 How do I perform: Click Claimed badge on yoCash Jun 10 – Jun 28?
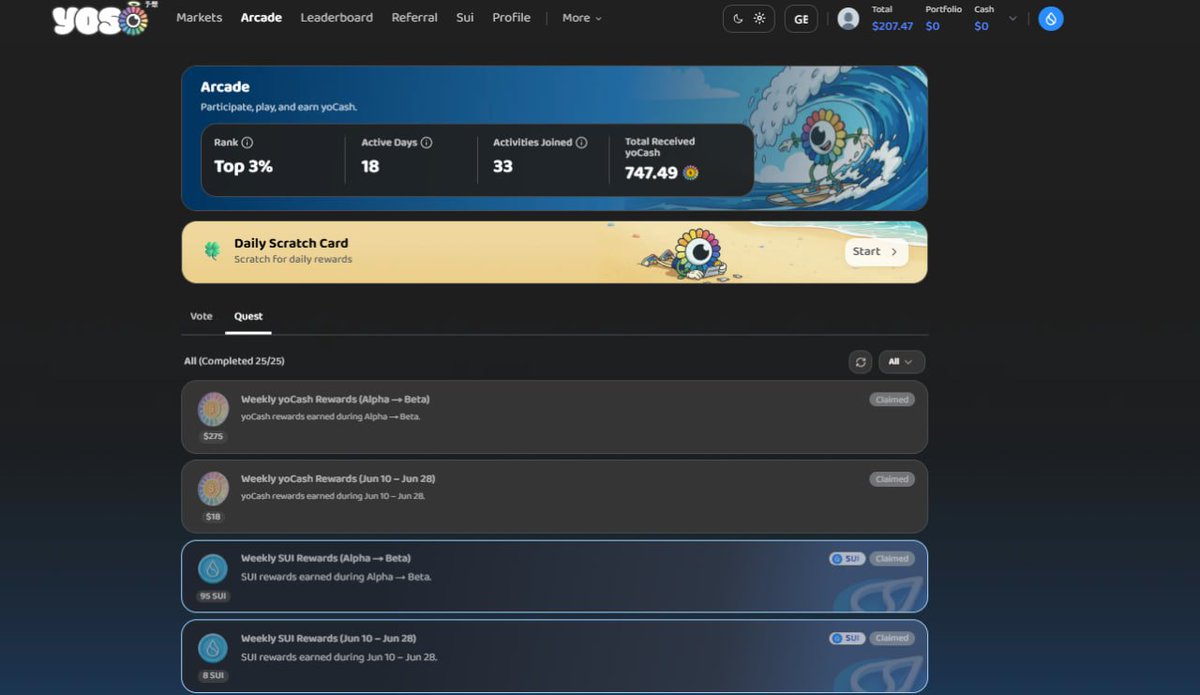[891, 479]
